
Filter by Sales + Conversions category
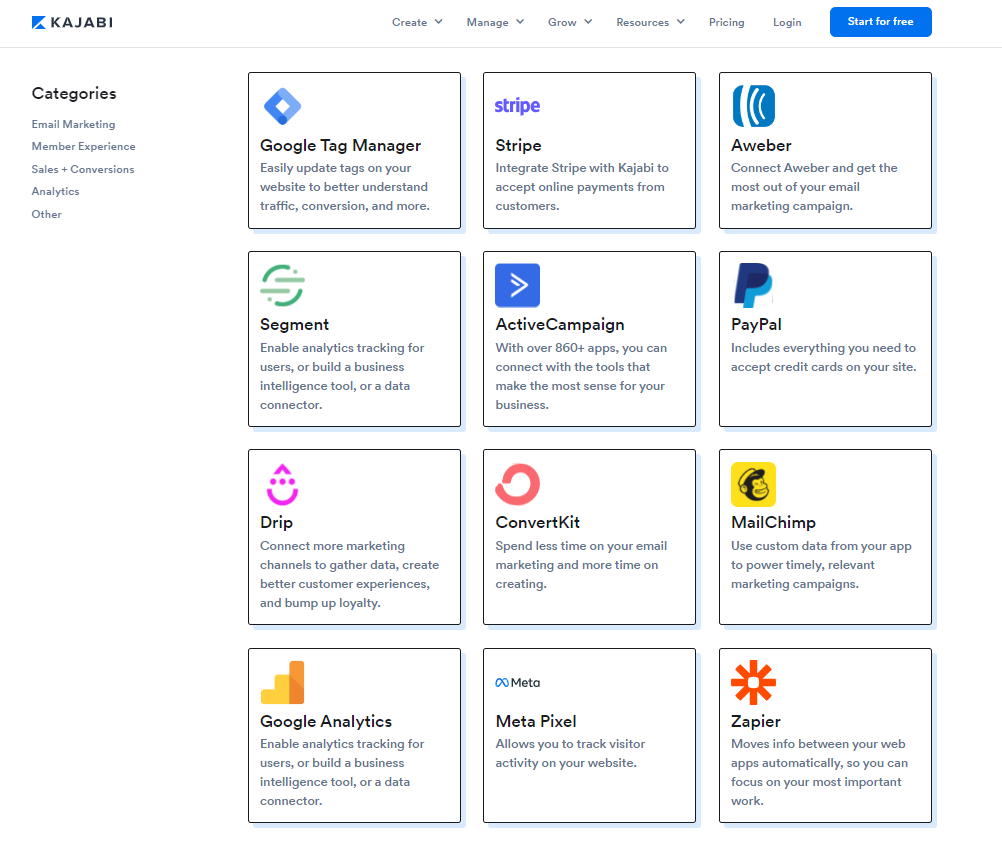tap(83, 169)
